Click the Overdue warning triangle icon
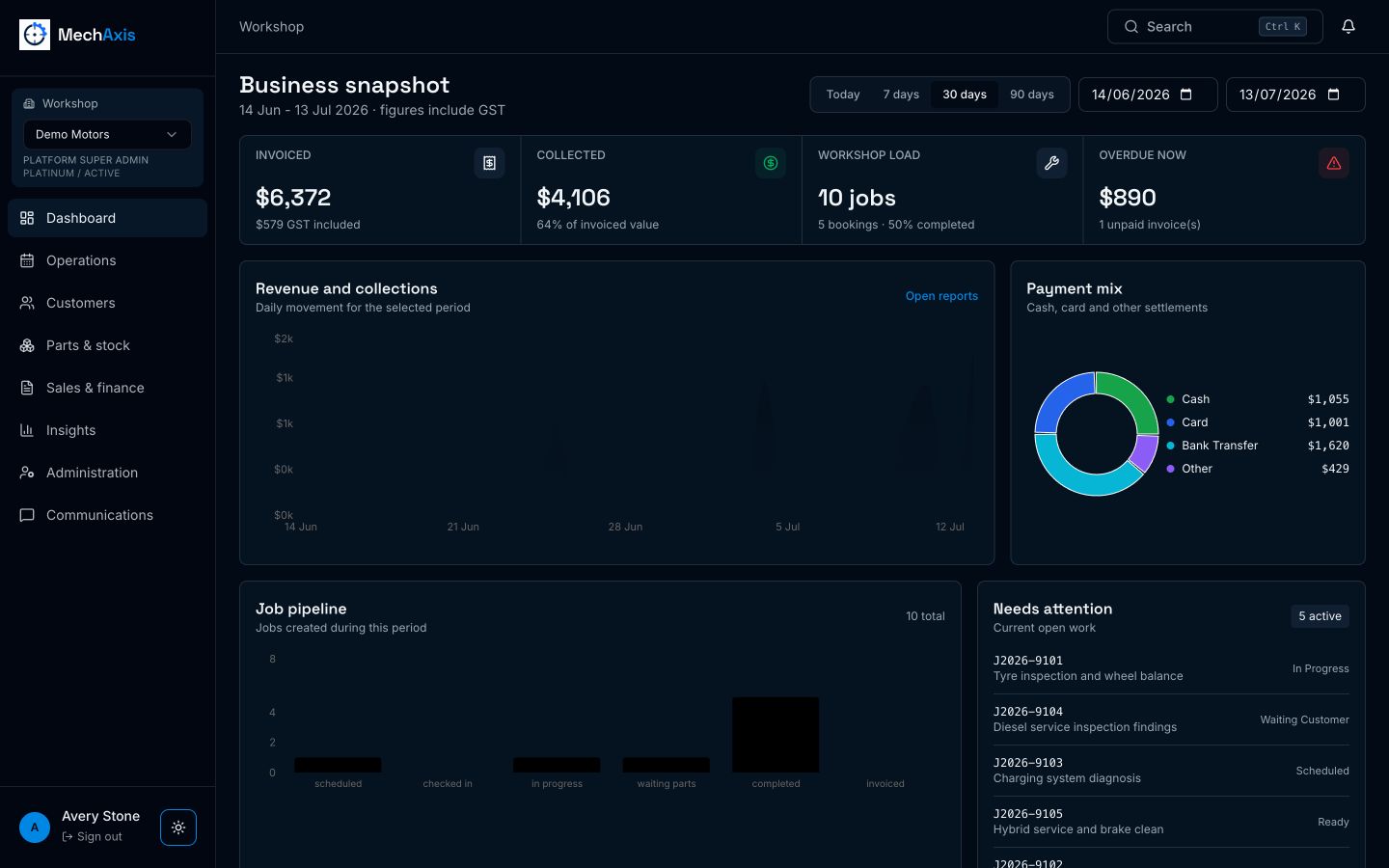 [1334, 163]
